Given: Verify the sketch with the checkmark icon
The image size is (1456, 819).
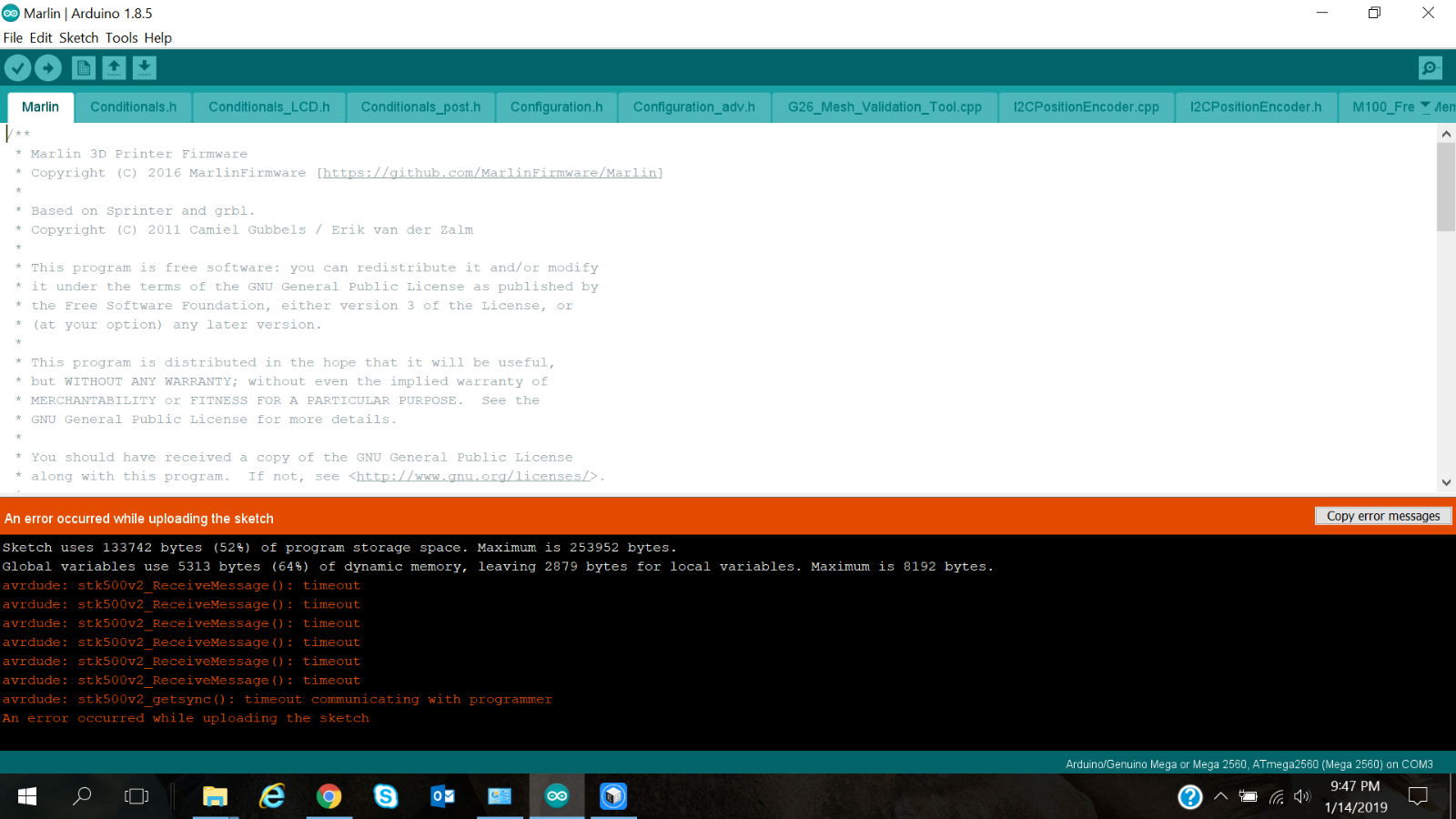Looking at the screenshot, I should (x=18, y=67).
